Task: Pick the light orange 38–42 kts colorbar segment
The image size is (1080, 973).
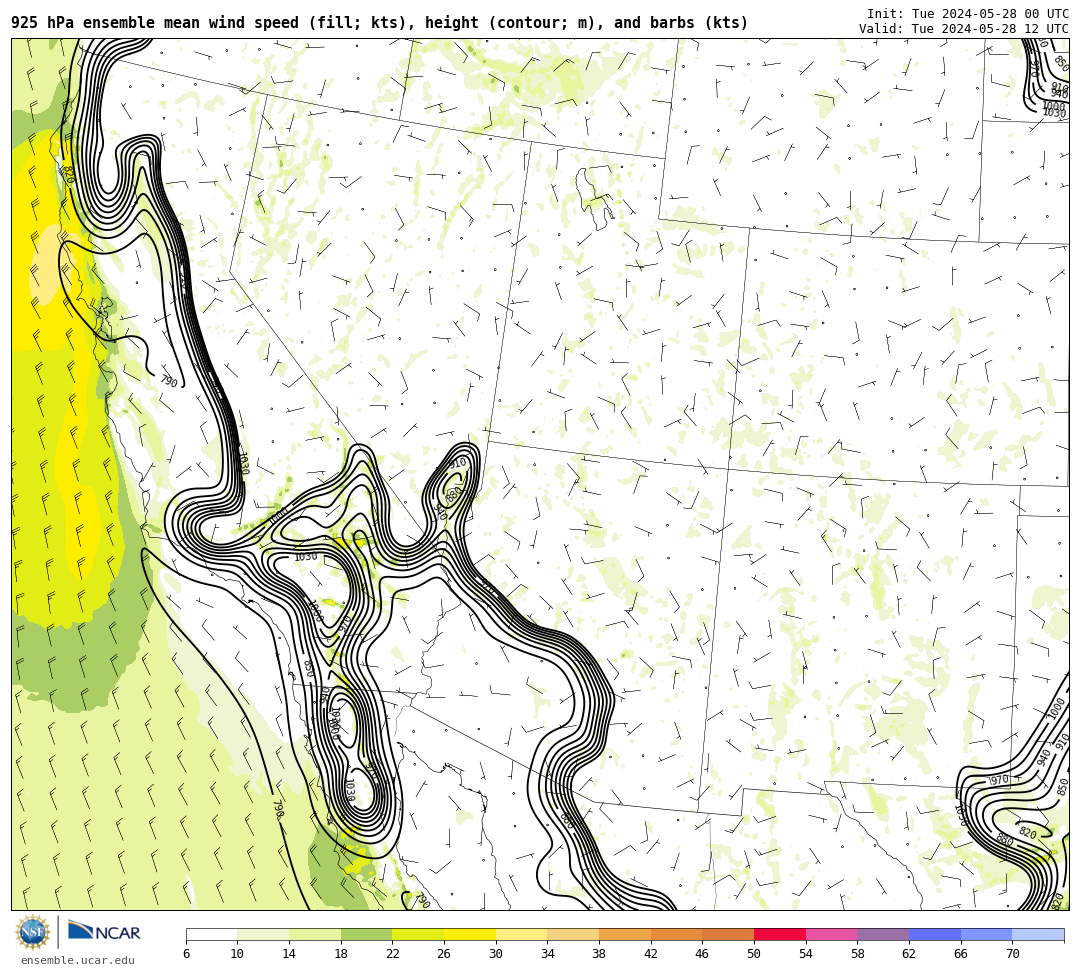Action: (625, 934)
